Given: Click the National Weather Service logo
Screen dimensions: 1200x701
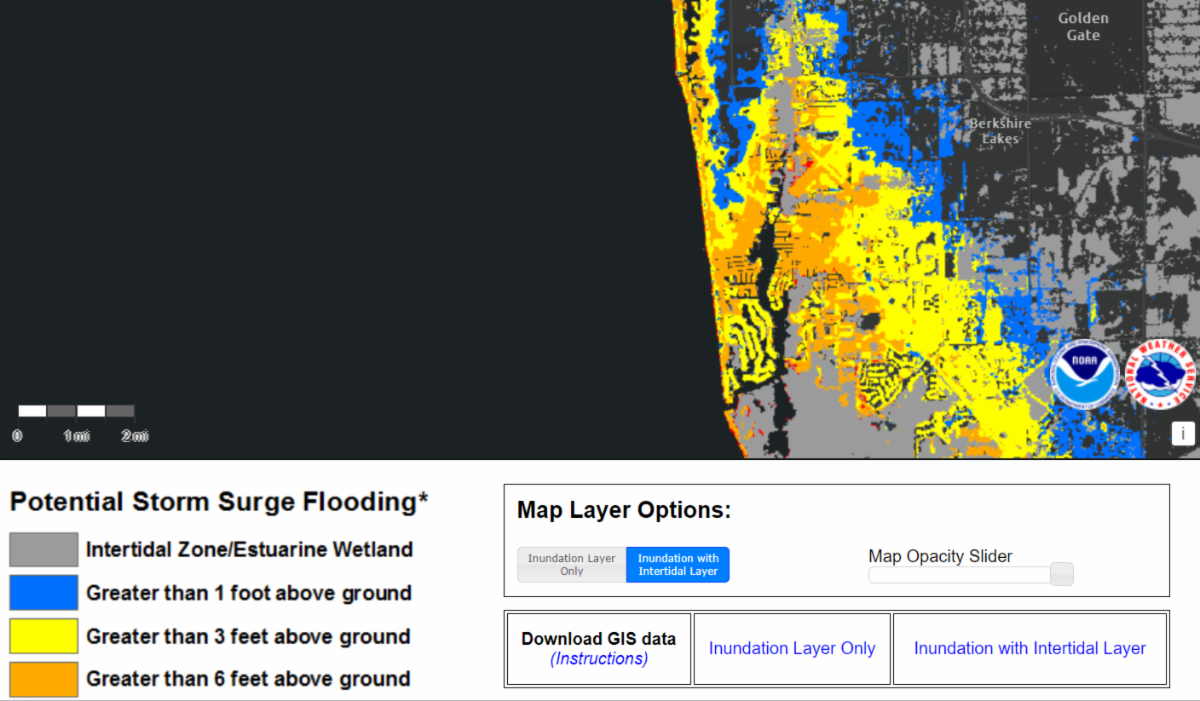Looking at the screenshot, I should tap(1160, 376).
